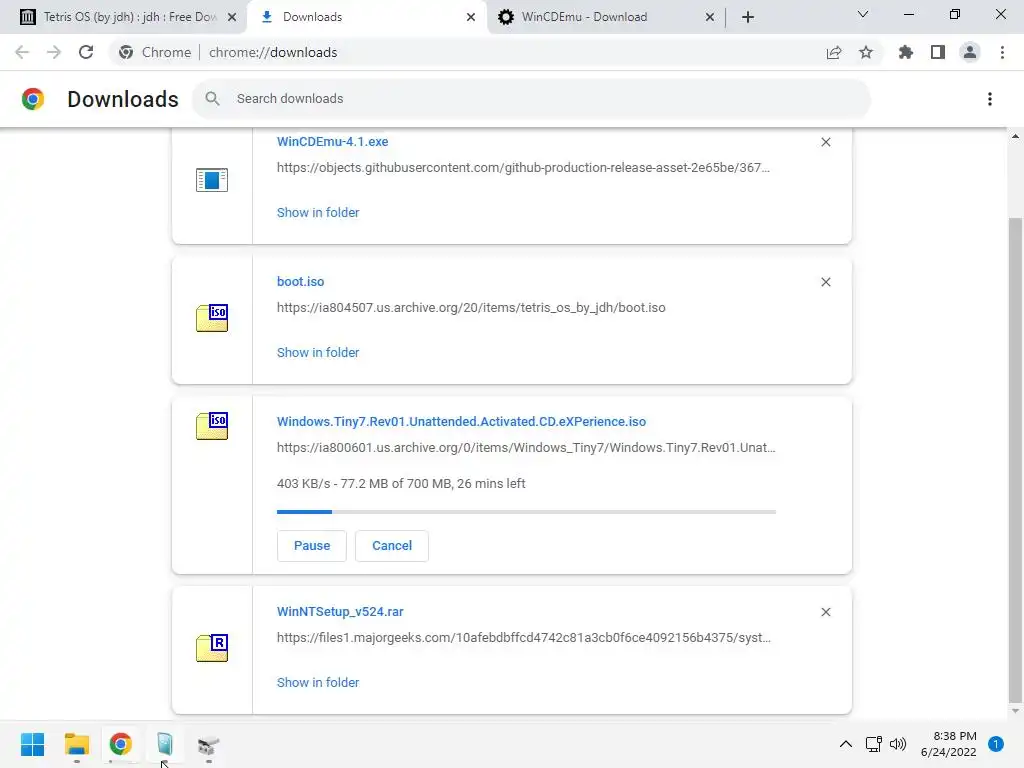Open the clock showing 8:38 PM
1024x768 pixels.
click(949, 744)
